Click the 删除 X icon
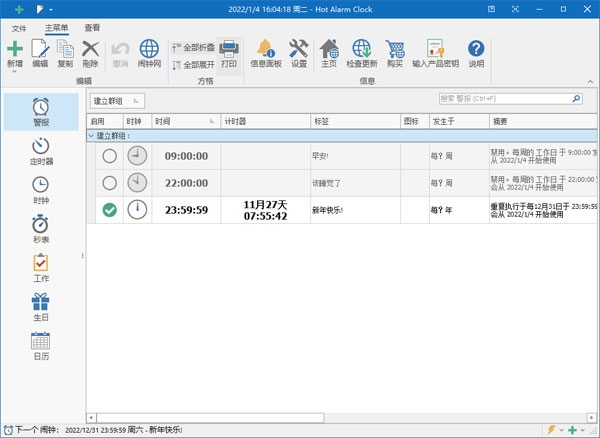 [91, 49]
